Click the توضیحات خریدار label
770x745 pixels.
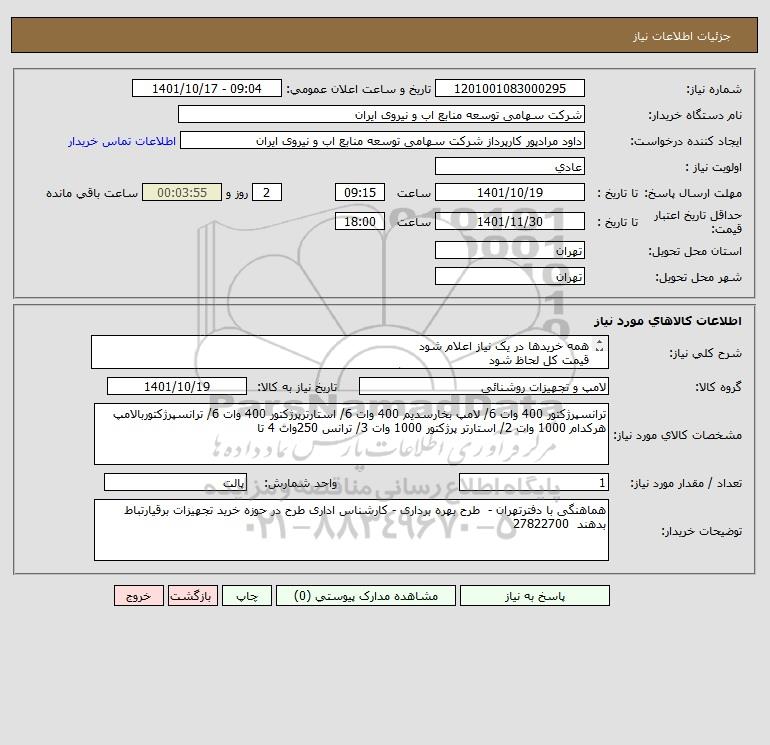coord(701,531)
